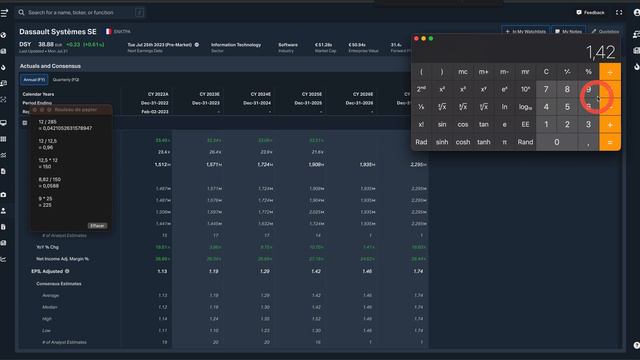Switch to the Annual (FY) tab
This screenshot has width=640, height=360.
(x=34, y=80)
